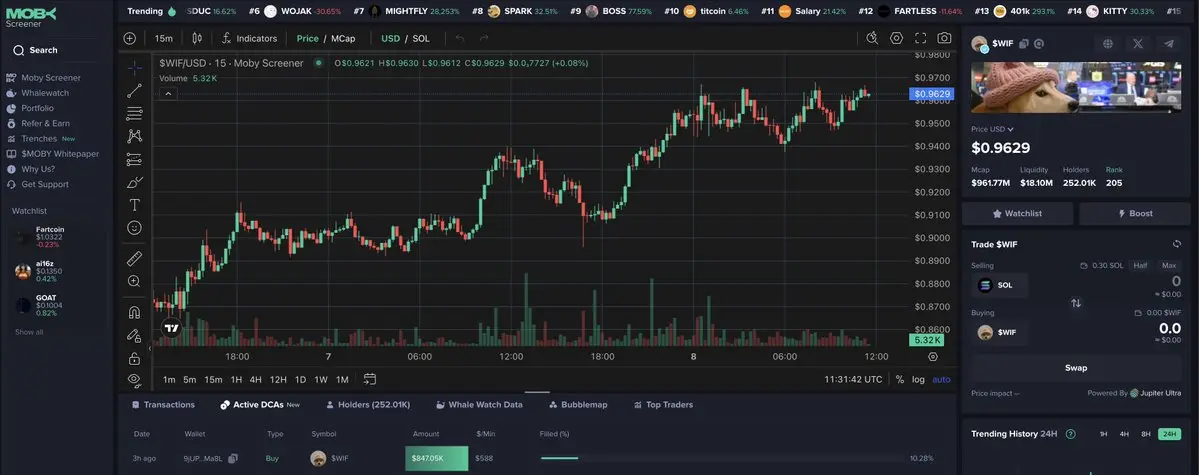The height and width of the screenshot is (475, 1199).
Task: Open the Whale Watch Data tab
Action: (479, 405)
